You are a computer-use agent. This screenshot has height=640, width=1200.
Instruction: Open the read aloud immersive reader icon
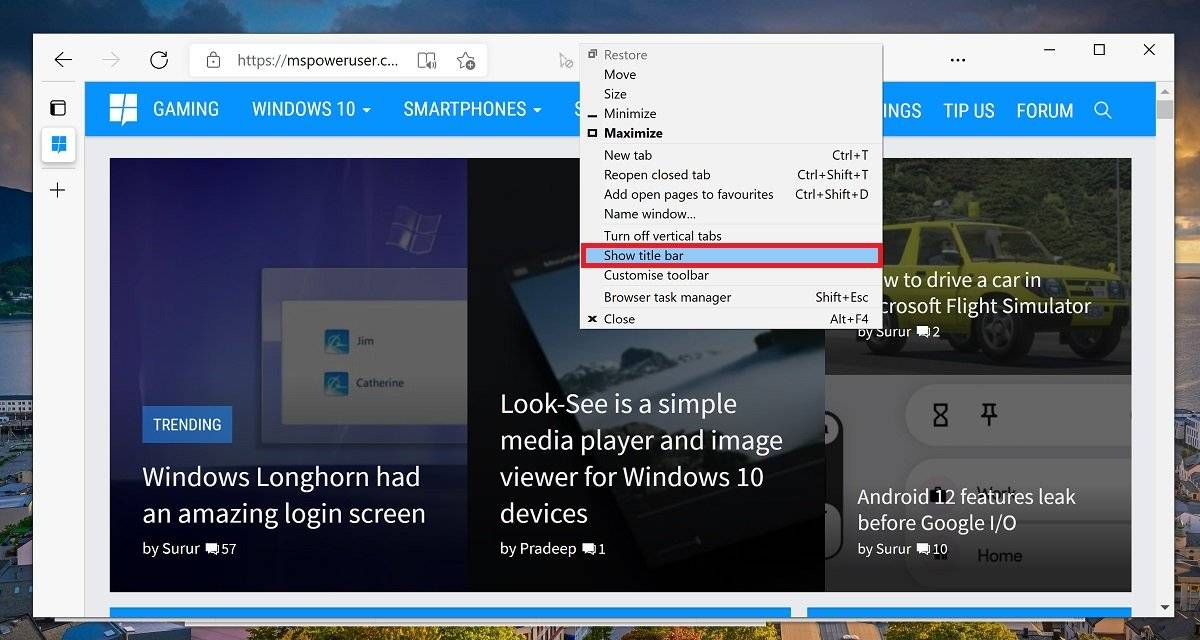coord(427,60)
